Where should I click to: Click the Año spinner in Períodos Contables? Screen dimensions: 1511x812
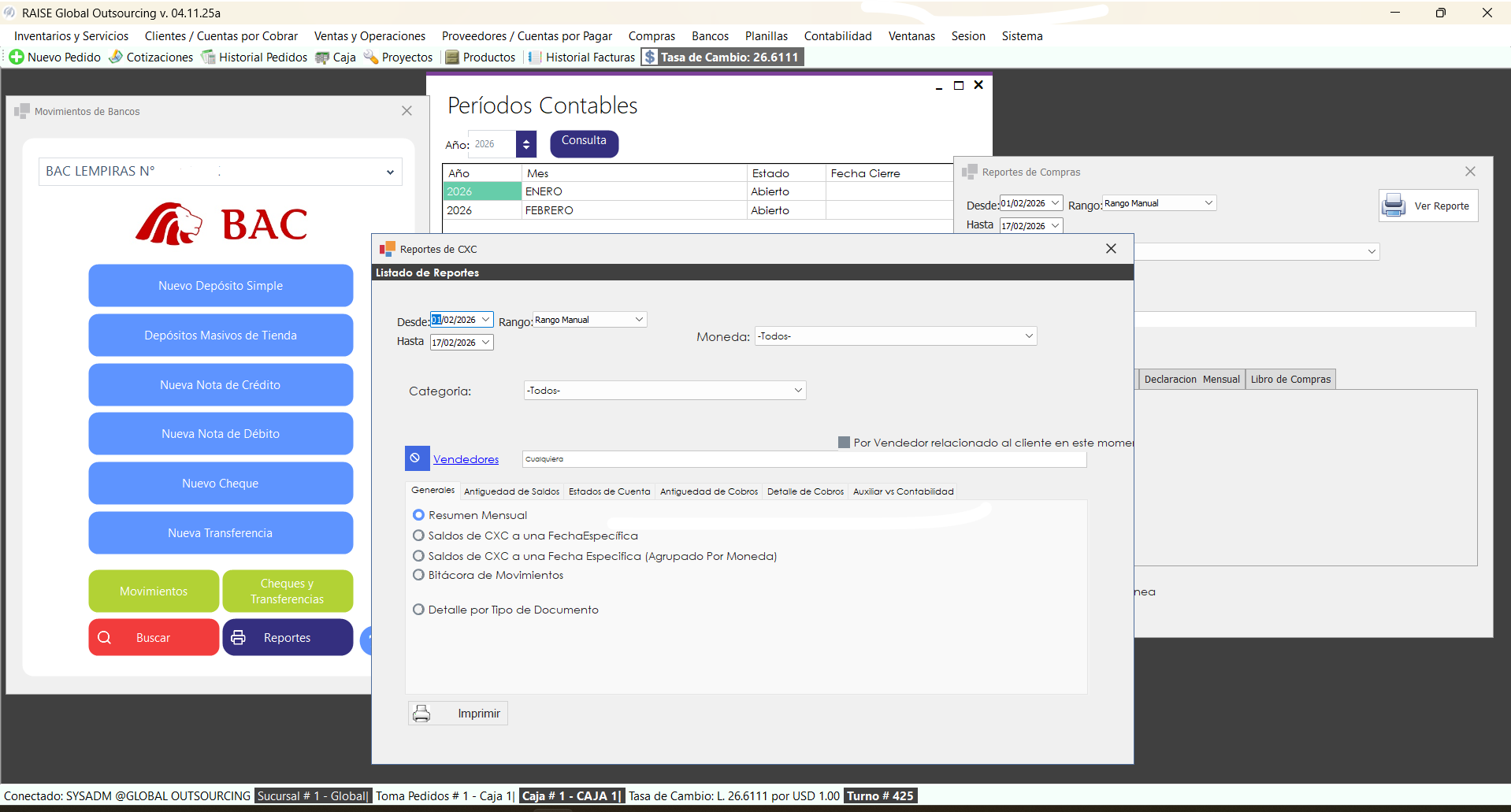(526, 144)
